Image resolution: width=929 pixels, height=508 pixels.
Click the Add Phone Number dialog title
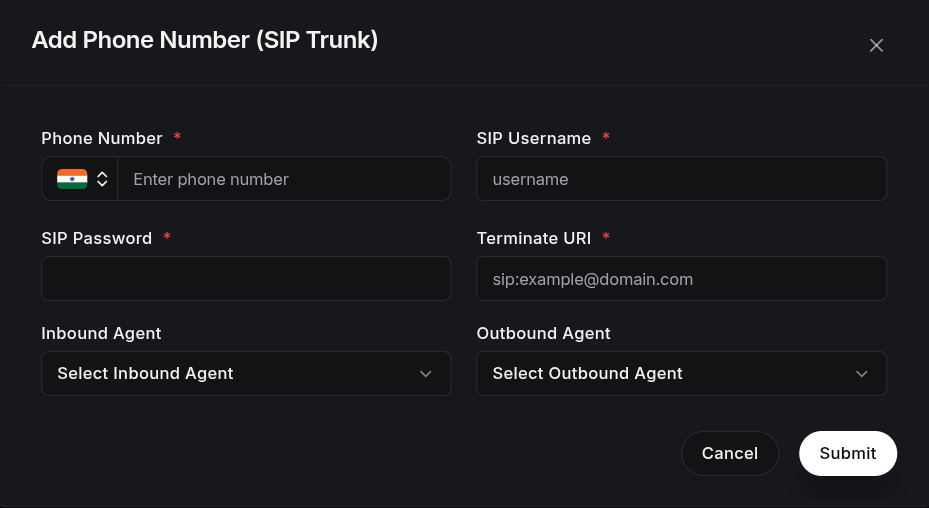click(205, 40)
